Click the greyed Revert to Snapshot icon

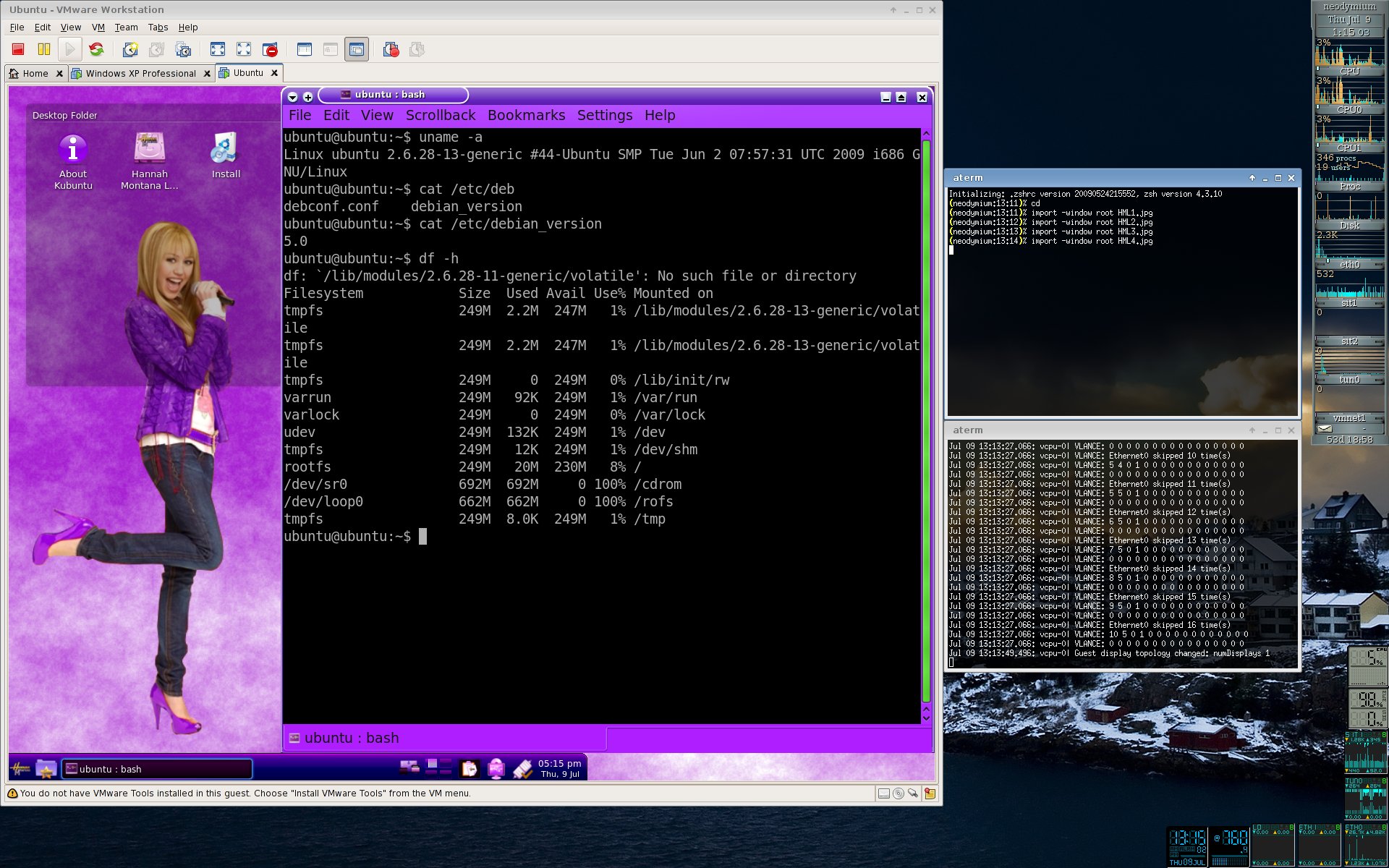pyautogui.click(x=156, y=49)
